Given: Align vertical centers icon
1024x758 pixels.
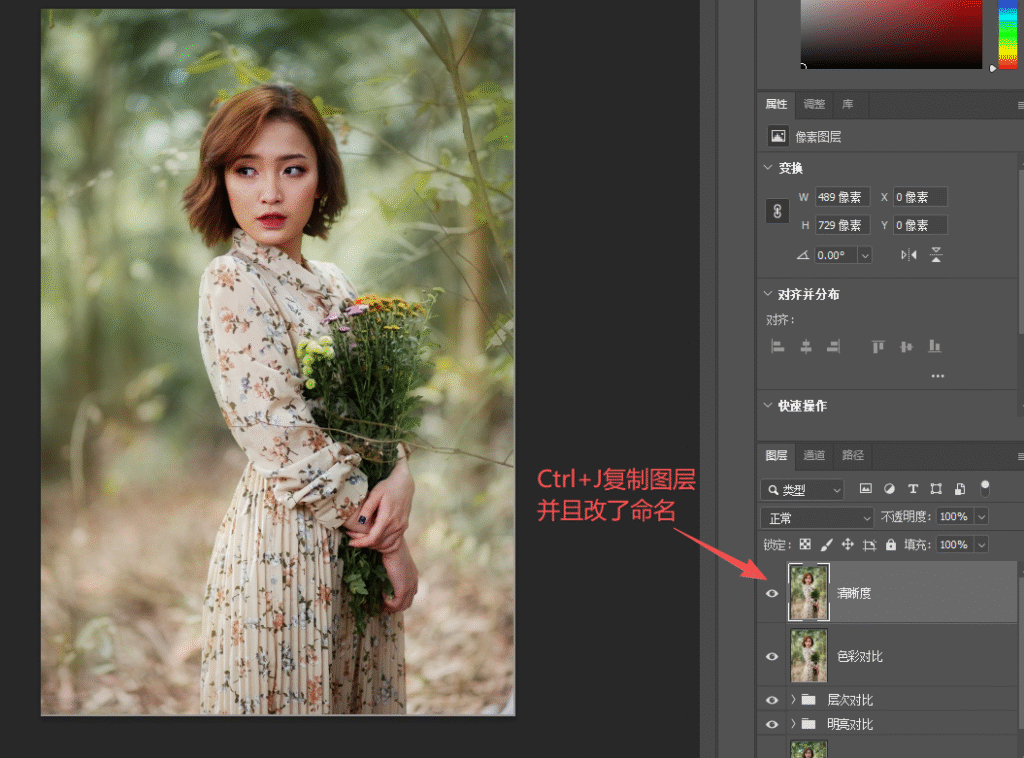Looking at the screenshot, I should [x=906, y=346].
